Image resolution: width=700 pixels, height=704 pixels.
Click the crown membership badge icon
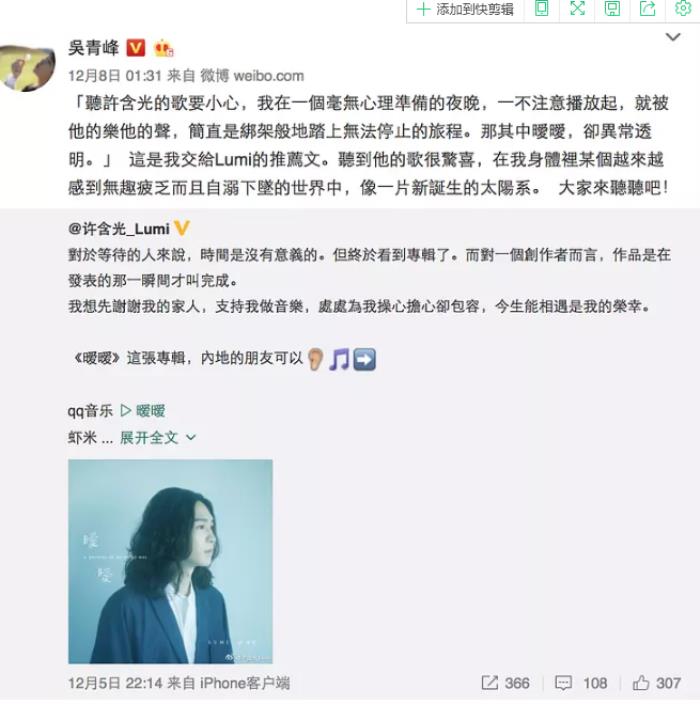coord(163,48)
